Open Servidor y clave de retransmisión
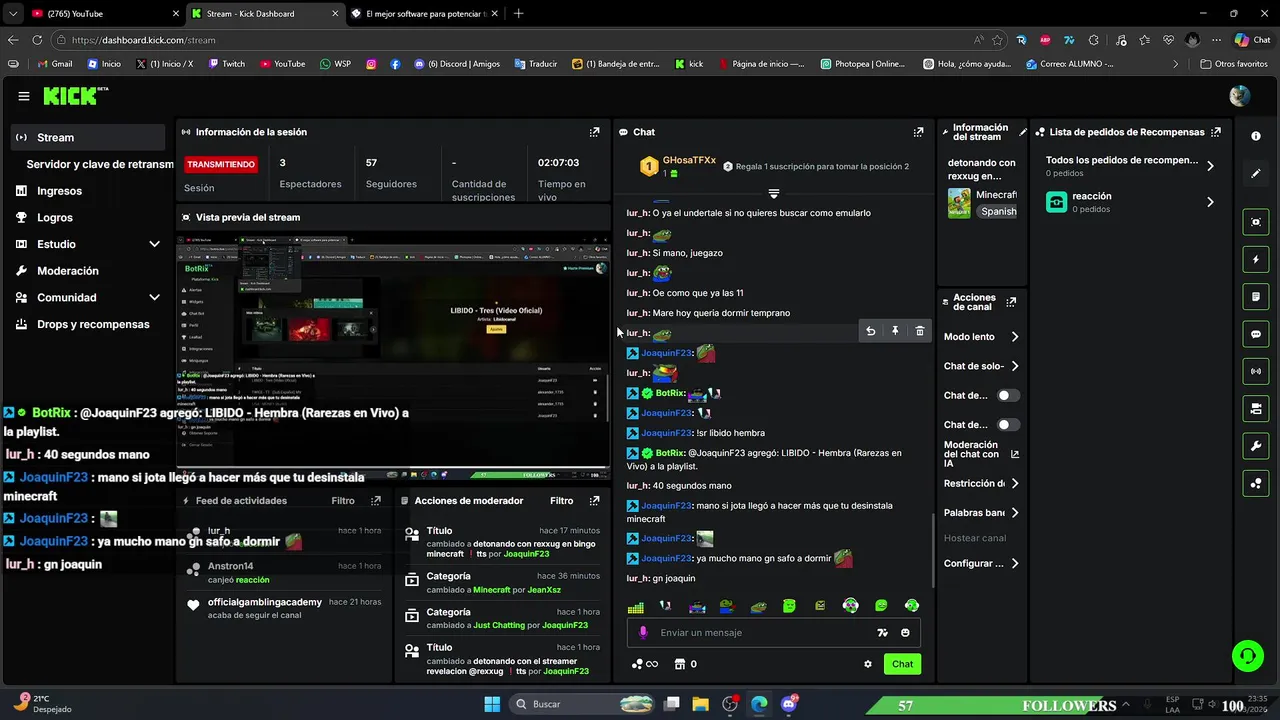1280x720 pixels. tap(99, 164)
